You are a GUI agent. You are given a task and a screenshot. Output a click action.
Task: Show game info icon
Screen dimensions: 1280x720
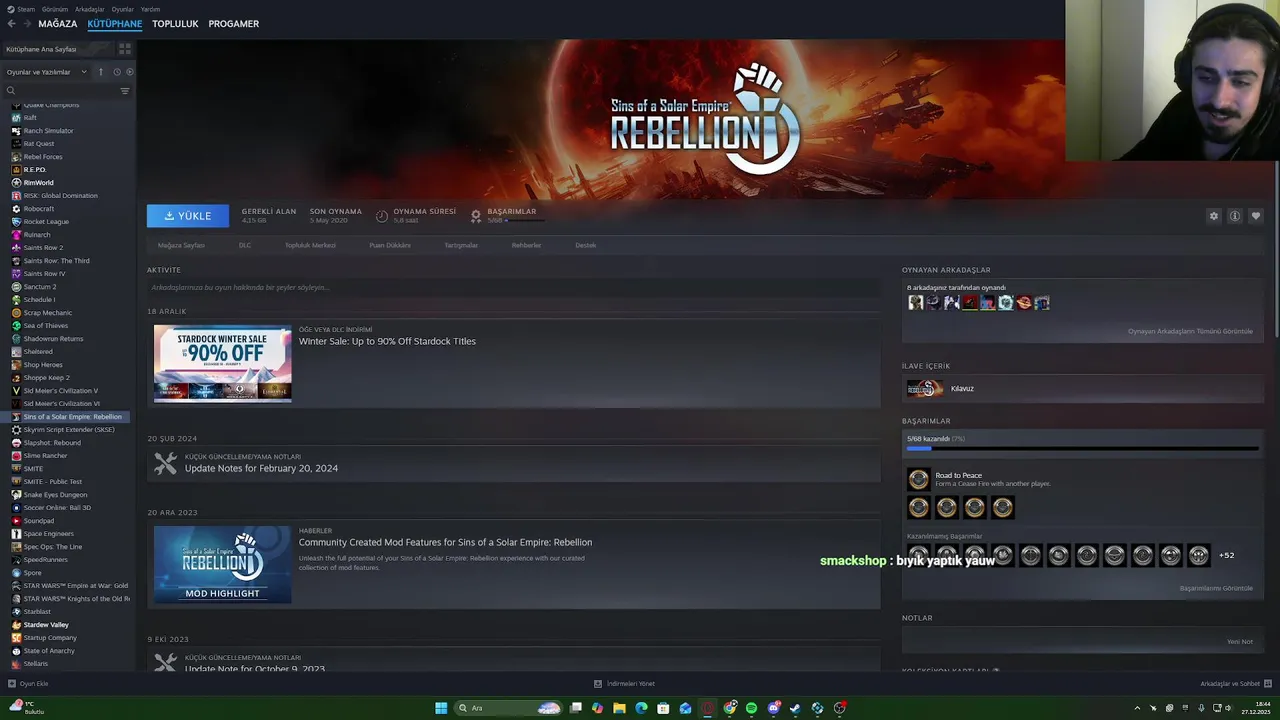pyautogui.click(x=1235, y=216)
